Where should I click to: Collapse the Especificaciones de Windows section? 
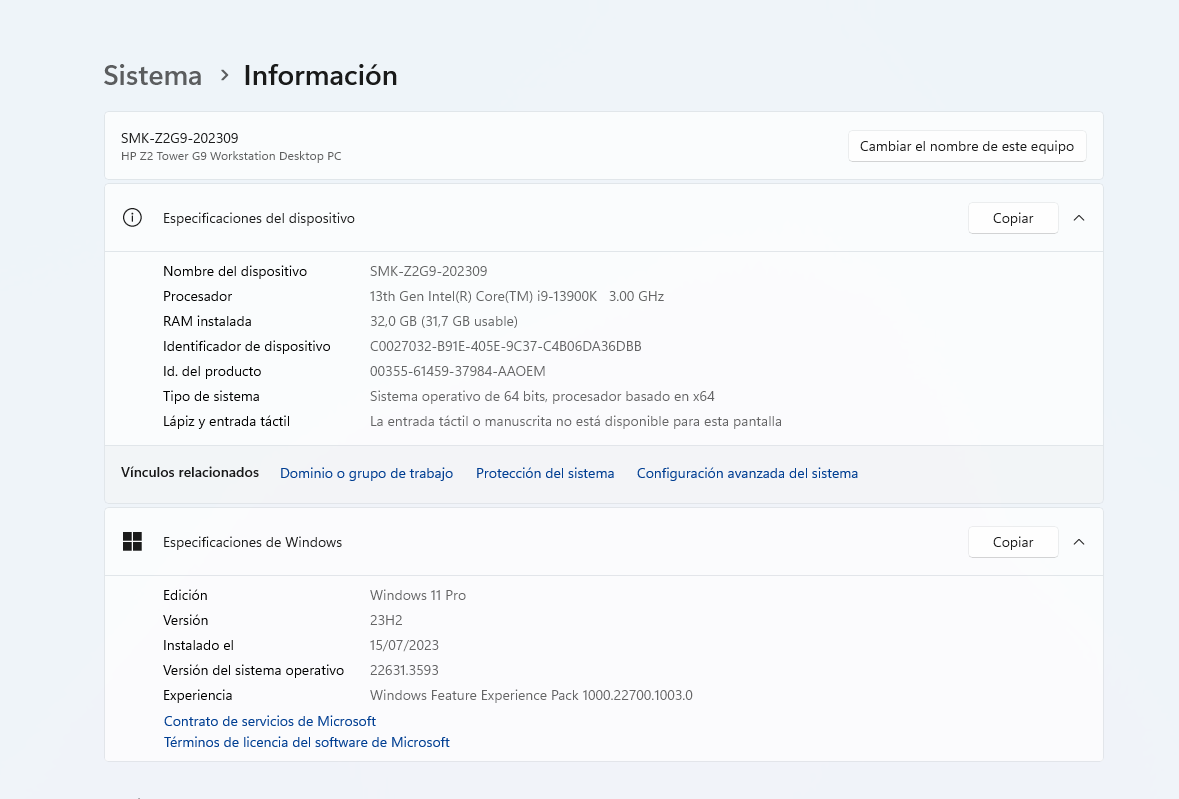pos(1079,542)
